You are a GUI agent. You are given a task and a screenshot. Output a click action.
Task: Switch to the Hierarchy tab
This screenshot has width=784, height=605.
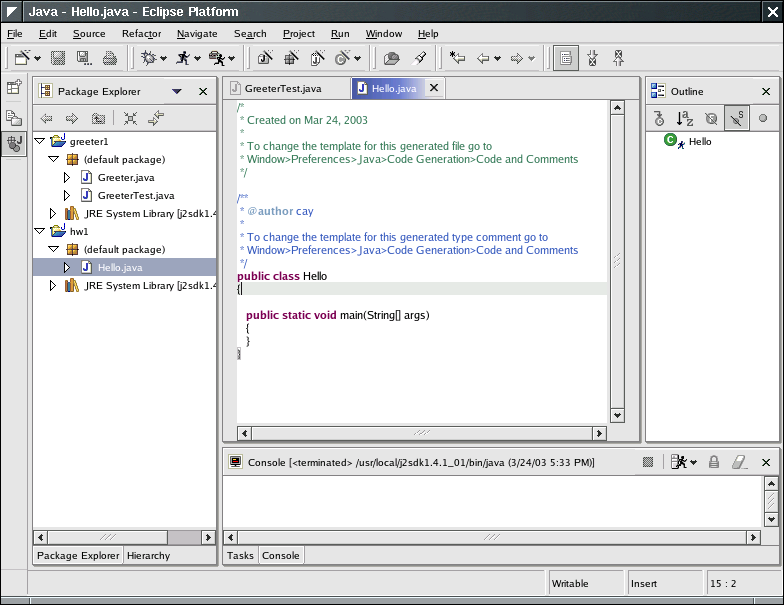pyautogui.click(x=148, y=556)
